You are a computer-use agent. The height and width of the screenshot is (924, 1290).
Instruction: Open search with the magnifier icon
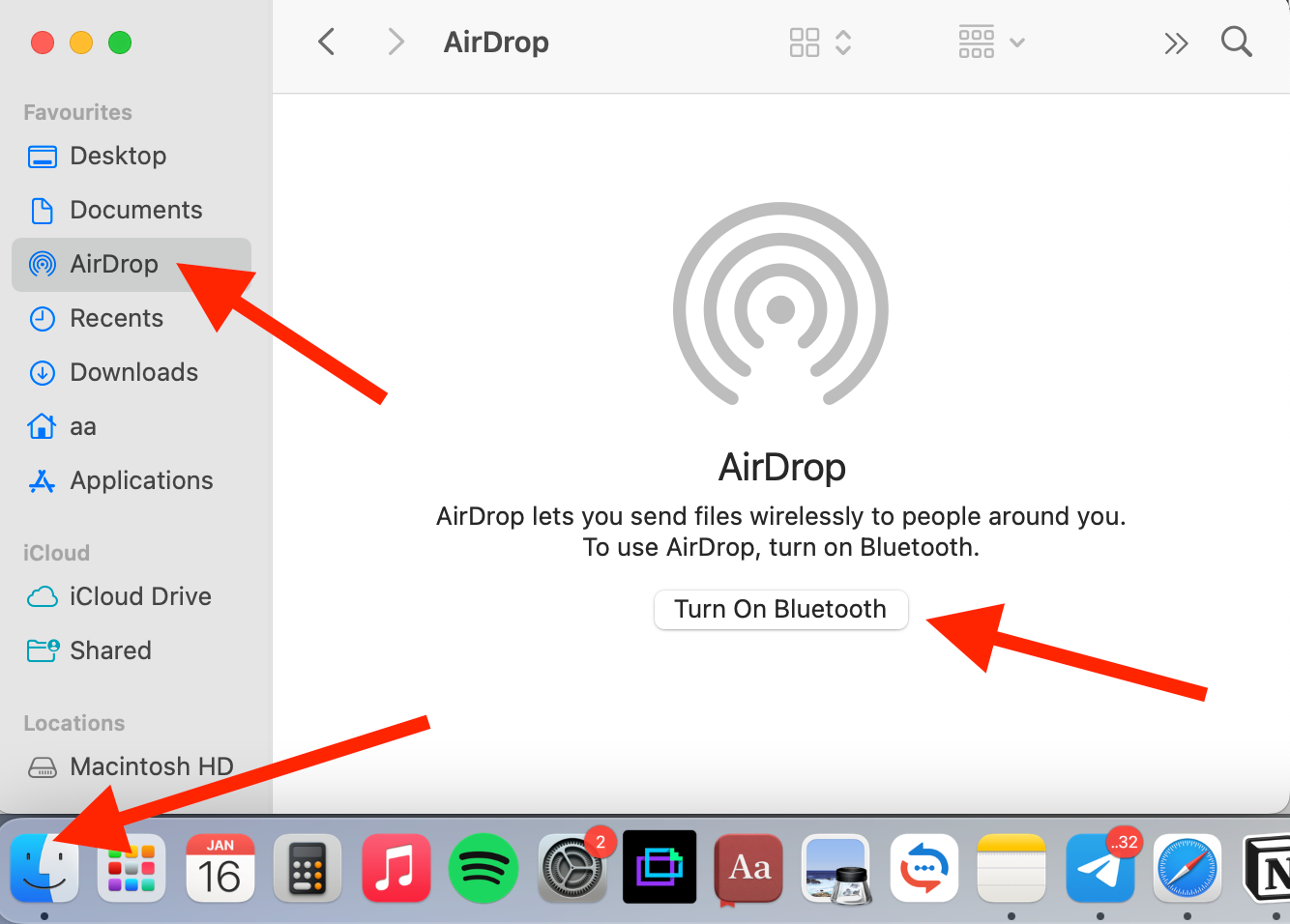[1237, 42]
